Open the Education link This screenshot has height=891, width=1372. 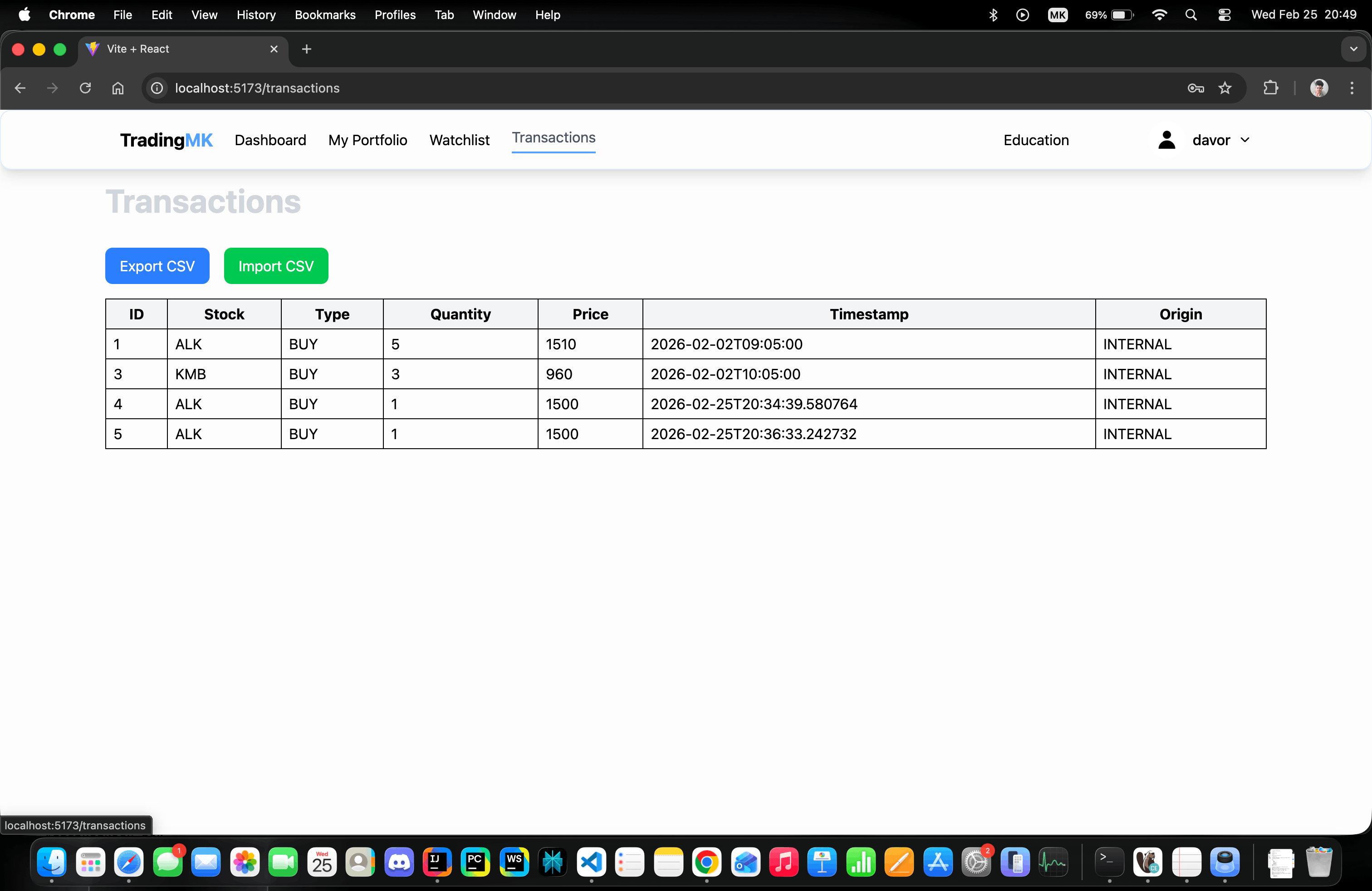click(1035, 140)
